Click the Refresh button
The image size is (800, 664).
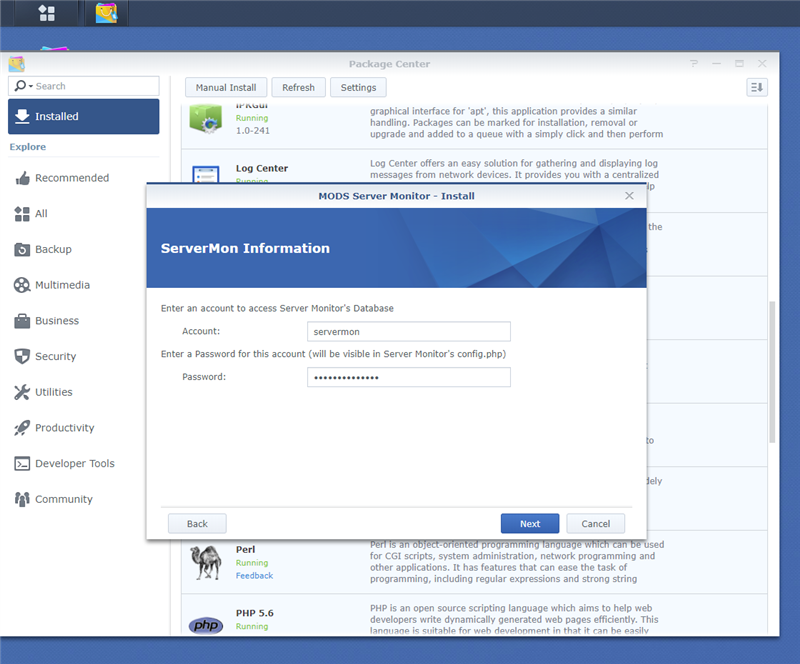(298, 87)
